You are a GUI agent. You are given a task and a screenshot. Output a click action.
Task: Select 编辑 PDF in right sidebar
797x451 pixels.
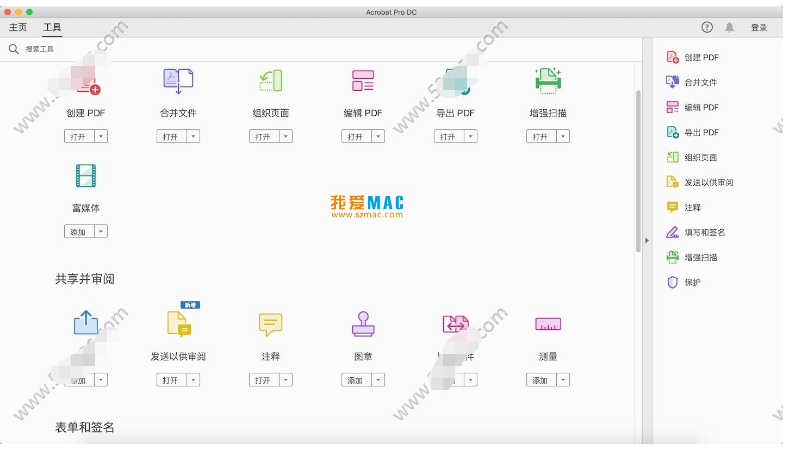[x=692, y=107]
